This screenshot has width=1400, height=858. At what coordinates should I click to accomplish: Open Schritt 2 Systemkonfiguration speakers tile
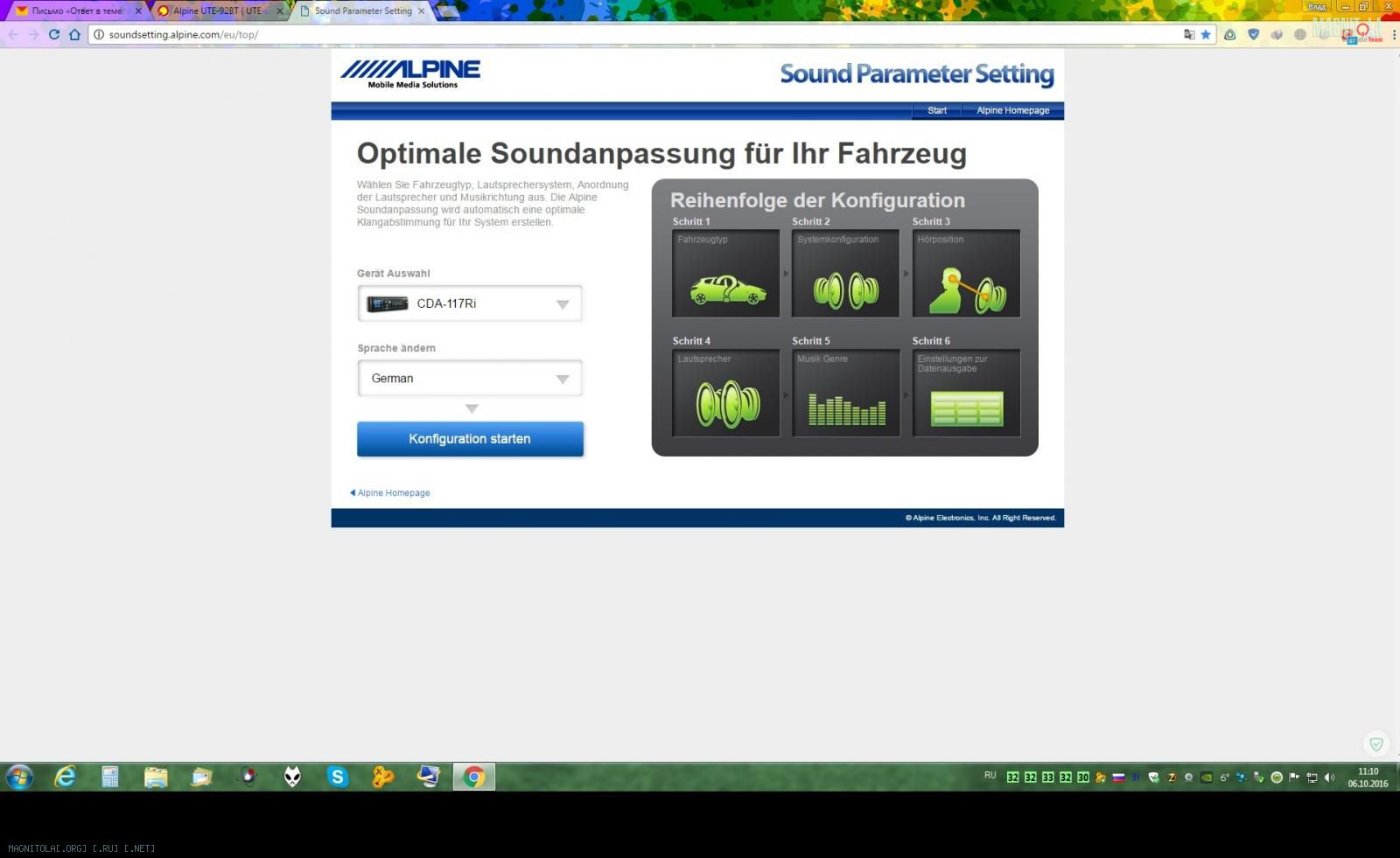(845, 273)
